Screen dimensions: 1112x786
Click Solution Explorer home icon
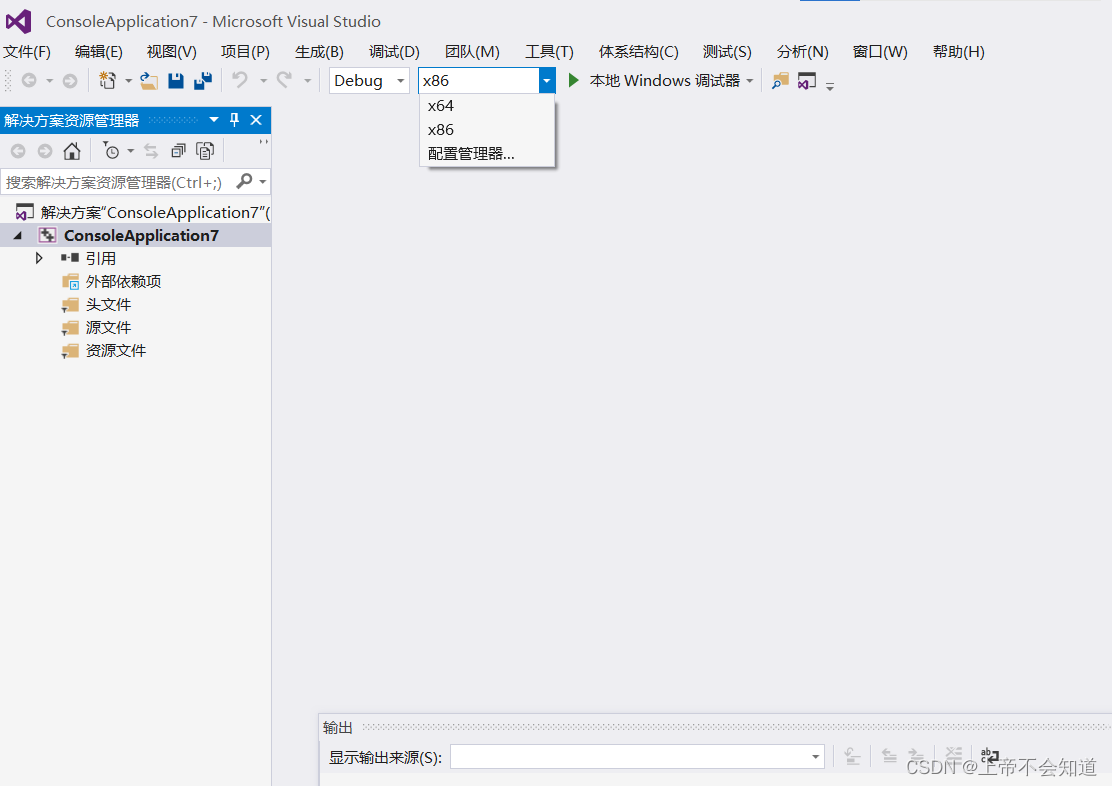pos(72,151)
